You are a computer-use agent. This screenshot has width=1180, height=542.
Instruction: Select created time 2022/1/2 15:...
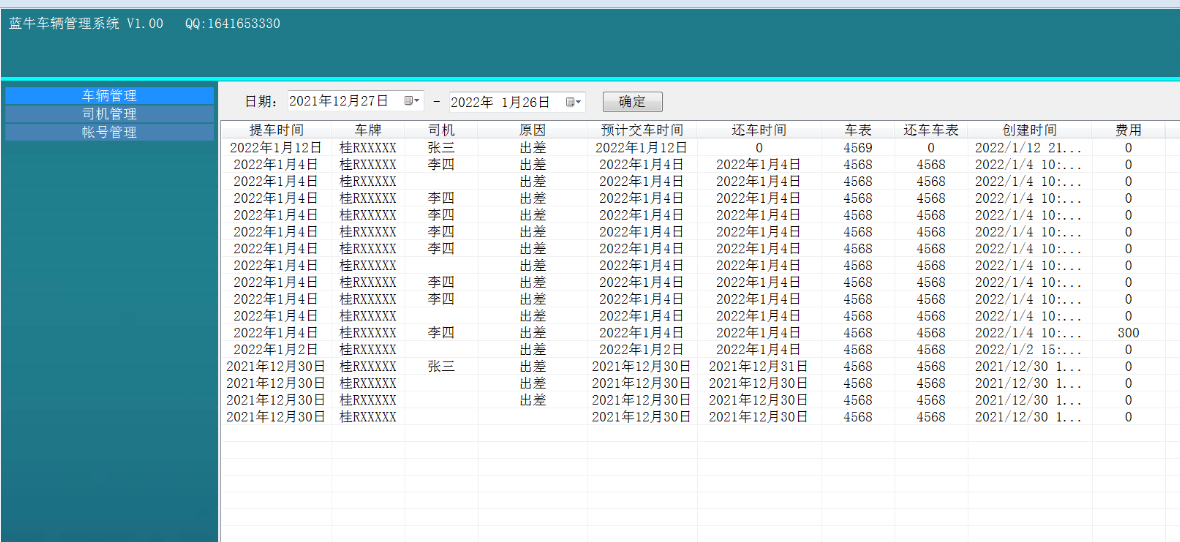tap(1028, 349)
